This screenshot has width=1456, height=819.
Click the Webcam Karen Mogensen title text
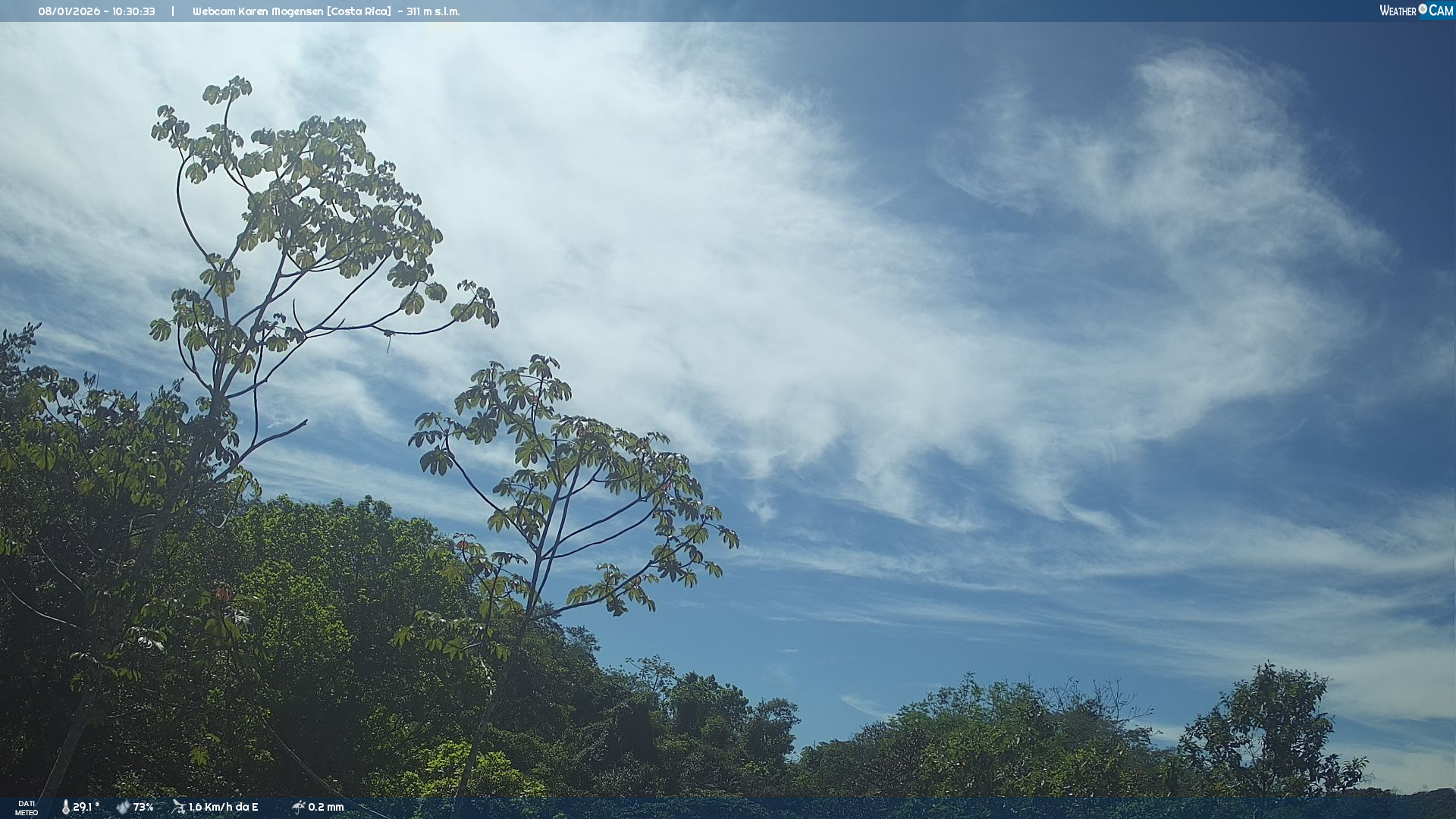291,11
